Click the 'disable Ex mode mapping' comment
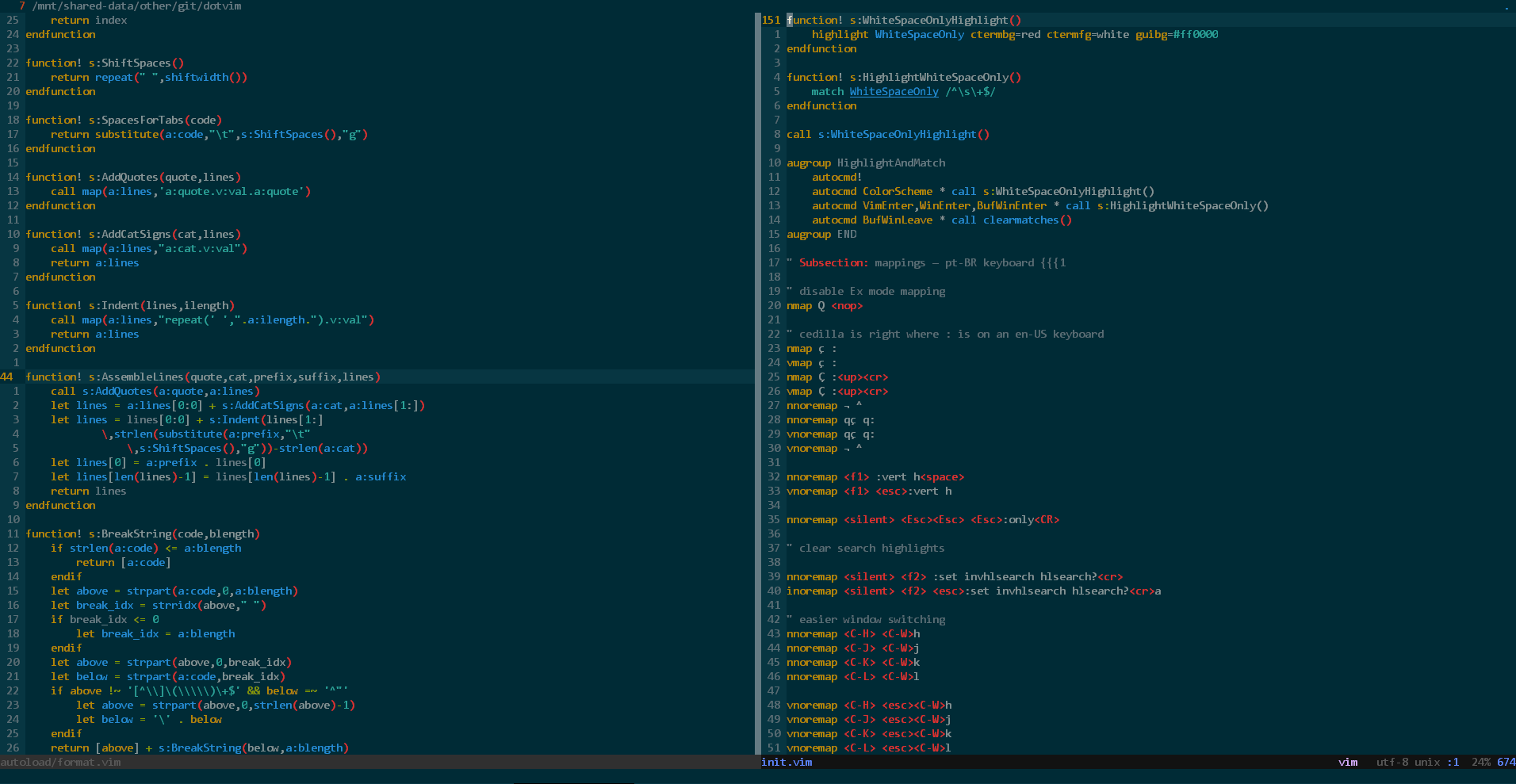The height and width of the screenshot is (784, 1516). coord(866,291)
